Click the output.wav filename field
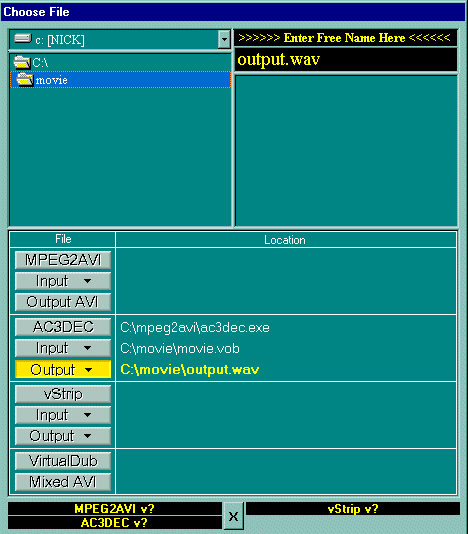Screen dimensions: 468x534 click(x=346, y=60)
